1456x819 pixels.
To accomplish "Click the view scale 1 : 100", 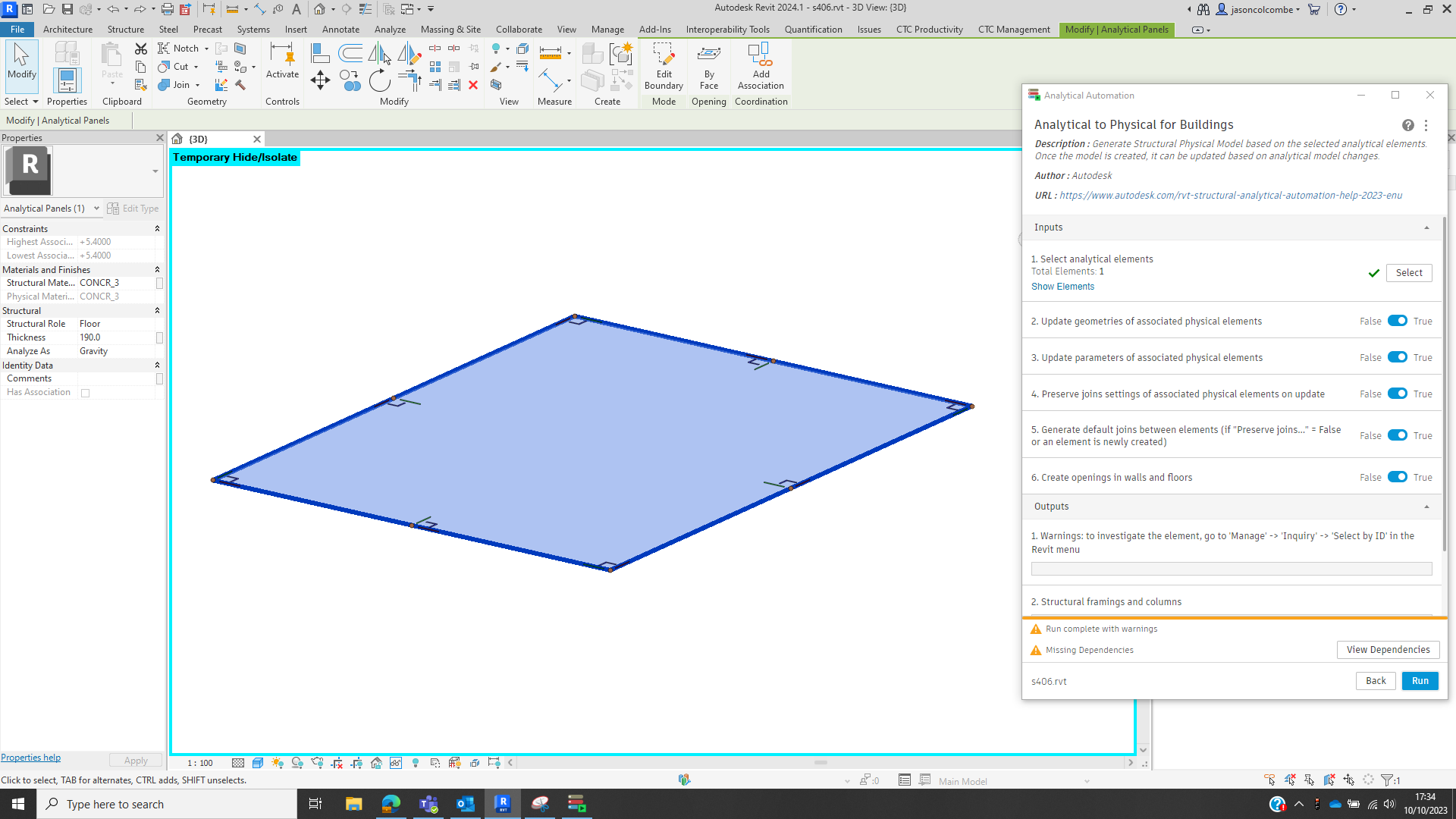I will tap(200, 763).
